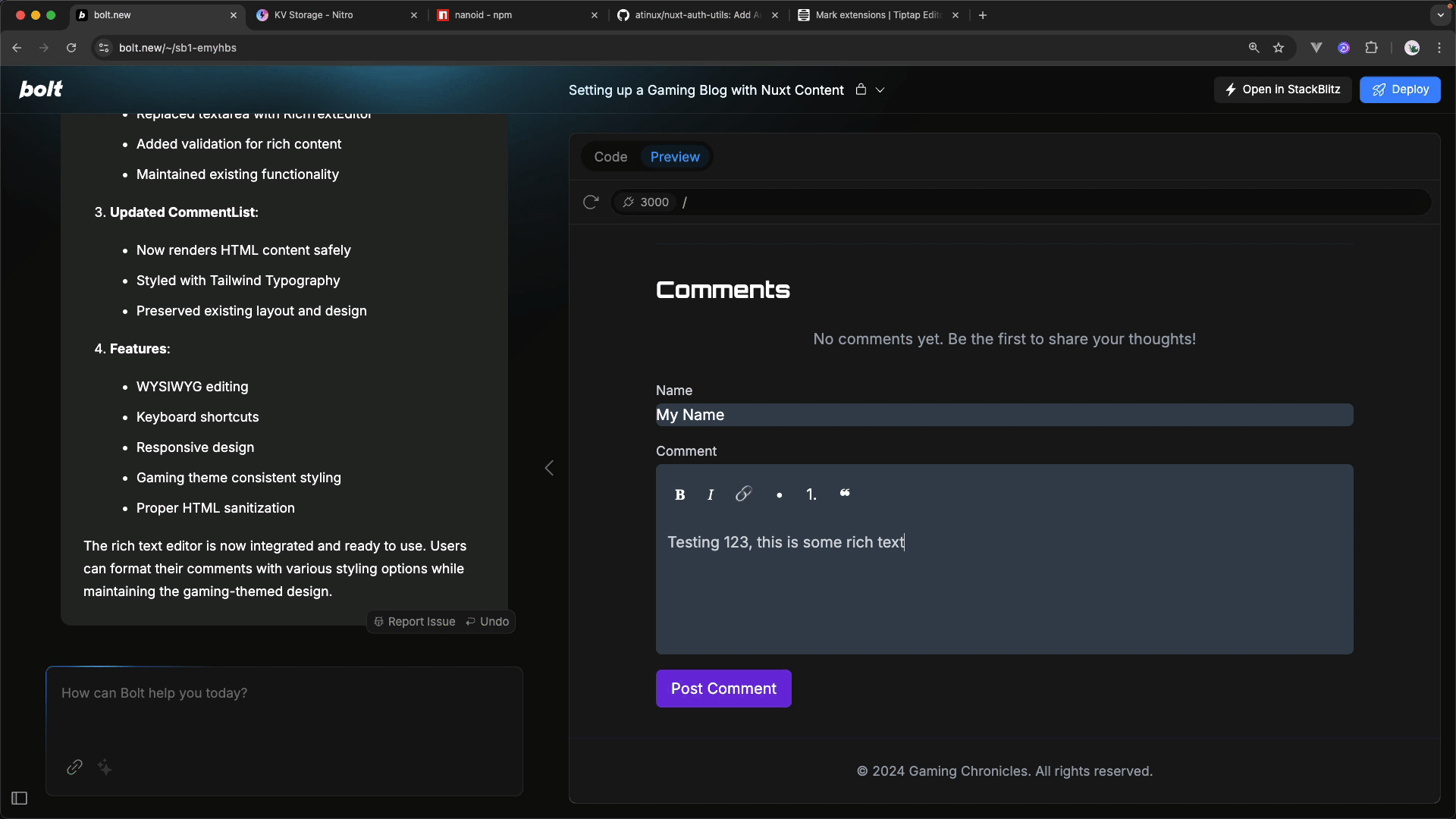Switch to the Preview view
The image size is (1456, 819).
pos(674,157)
